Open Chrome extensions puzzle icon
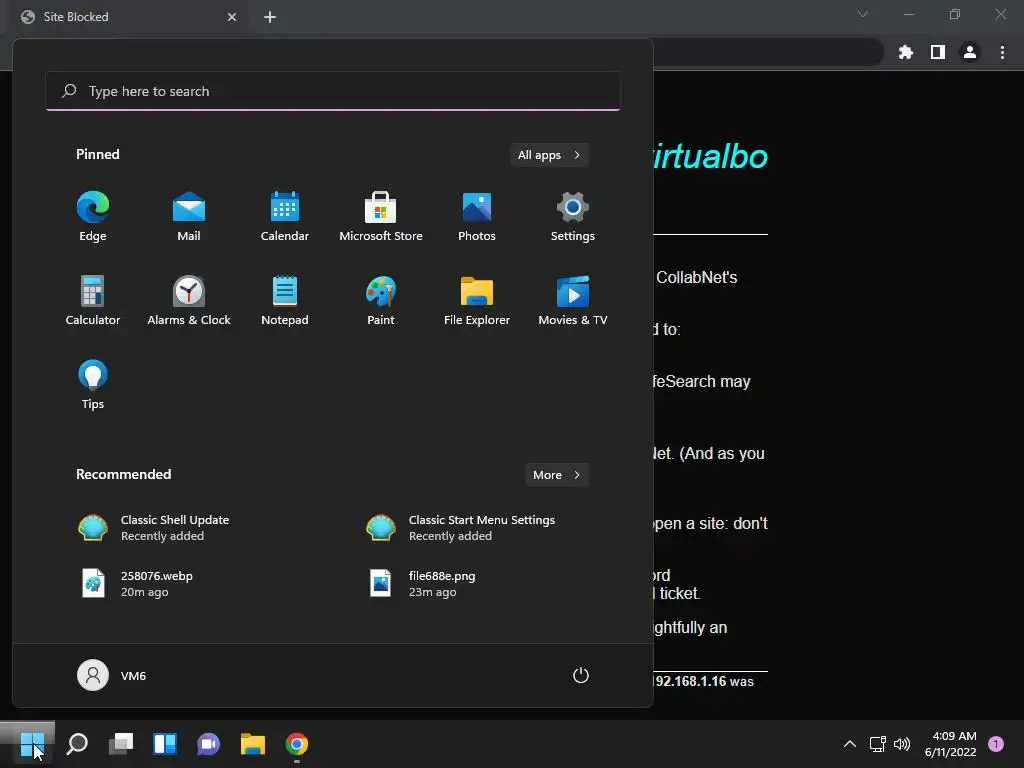Viewport: 1024px width, 768px height. 905,52
